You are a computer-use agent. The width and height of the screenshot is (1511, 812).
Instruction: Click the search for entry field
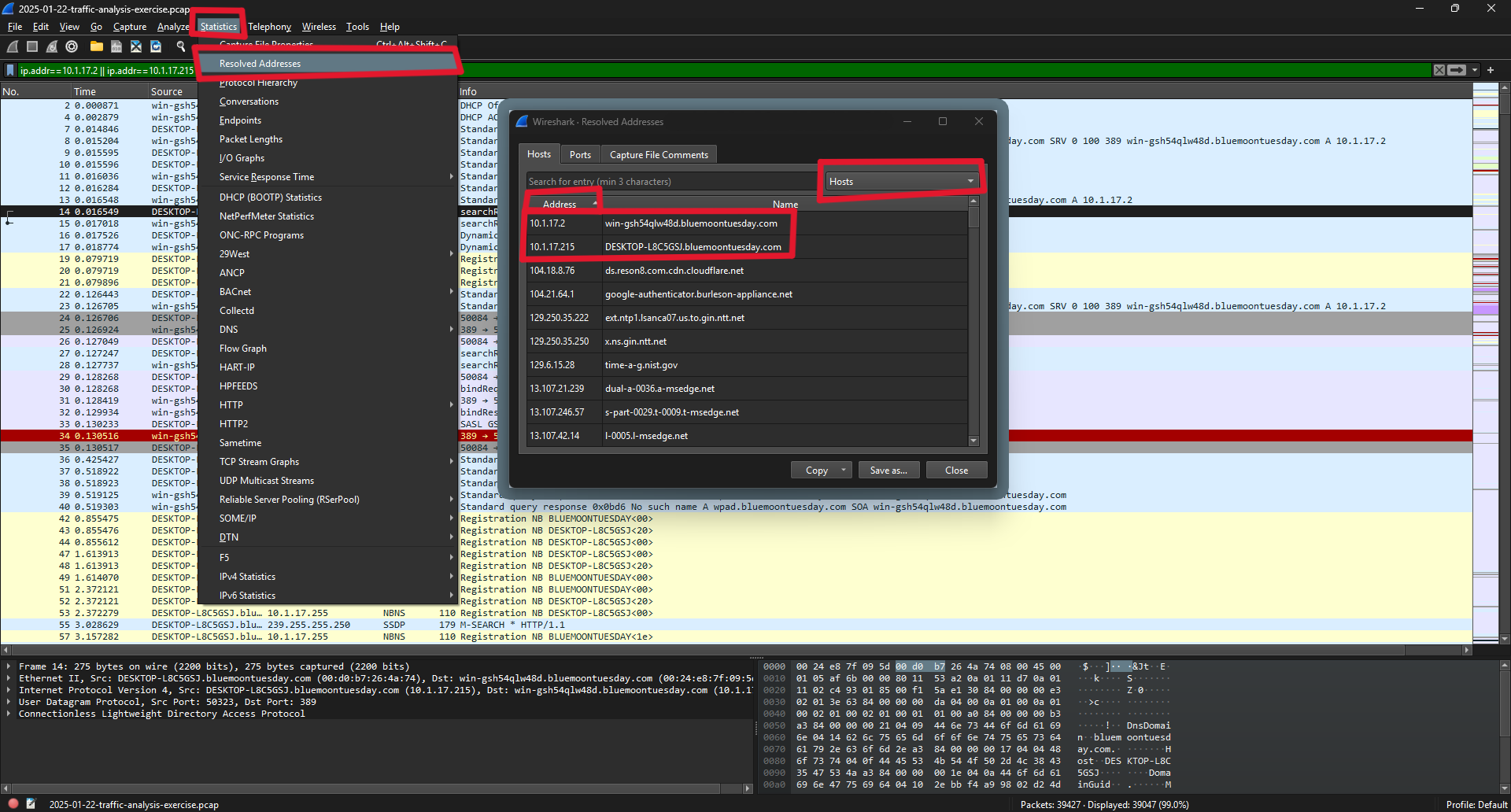(x=669, y=182)
